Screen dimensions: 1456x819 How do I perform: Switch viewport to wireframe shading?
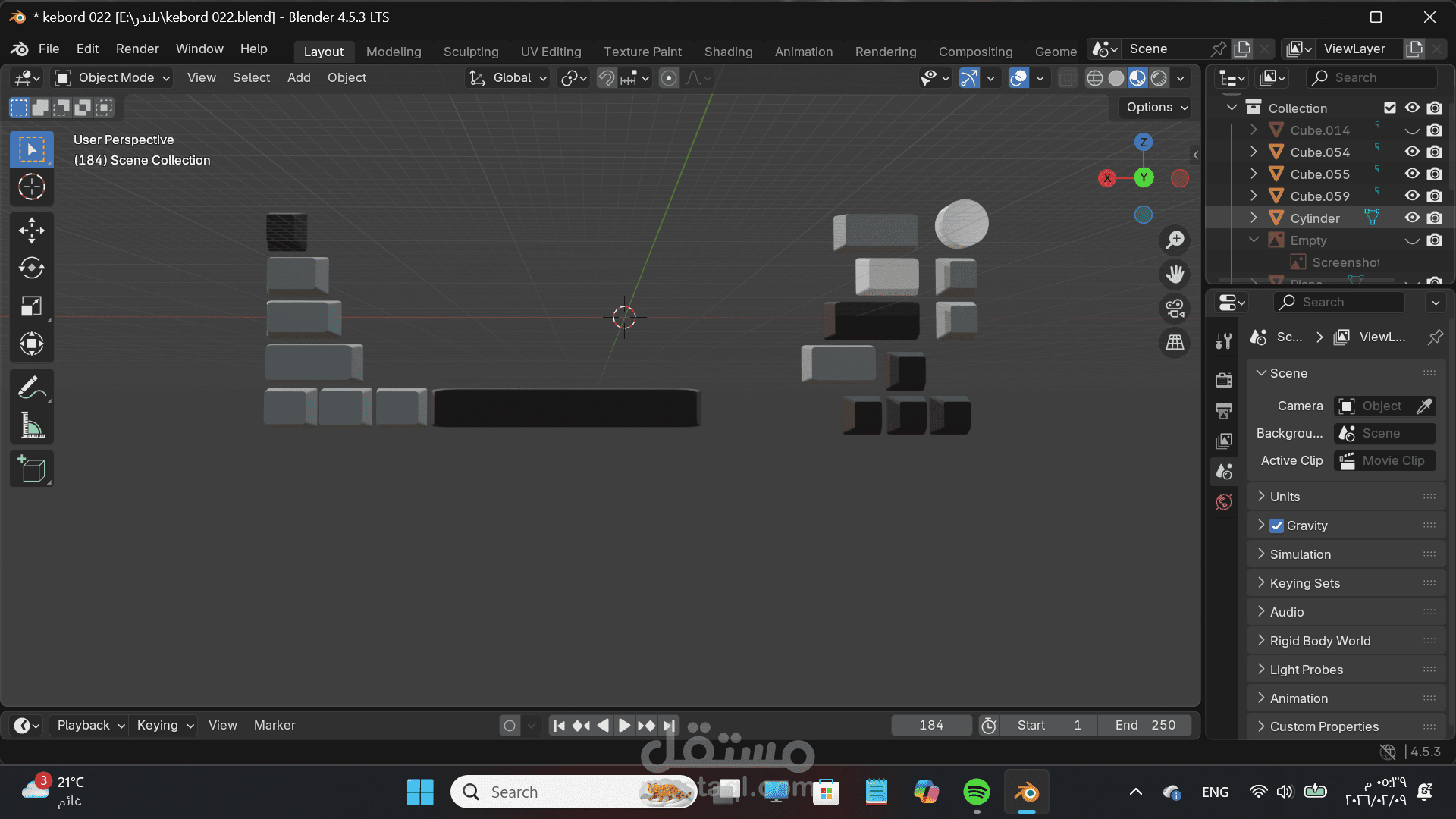pyautogui.click(x=1094, y=78)
